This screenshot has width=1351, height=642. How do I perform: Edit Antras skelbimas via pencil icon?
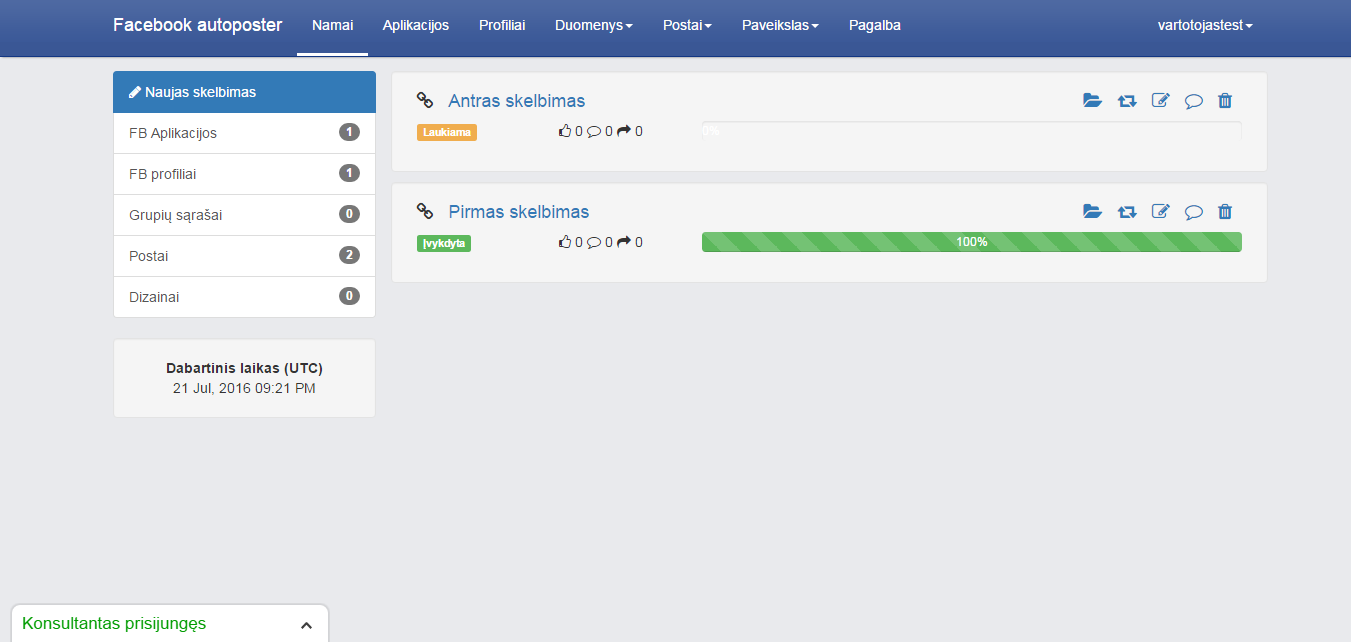point(1160,101)
